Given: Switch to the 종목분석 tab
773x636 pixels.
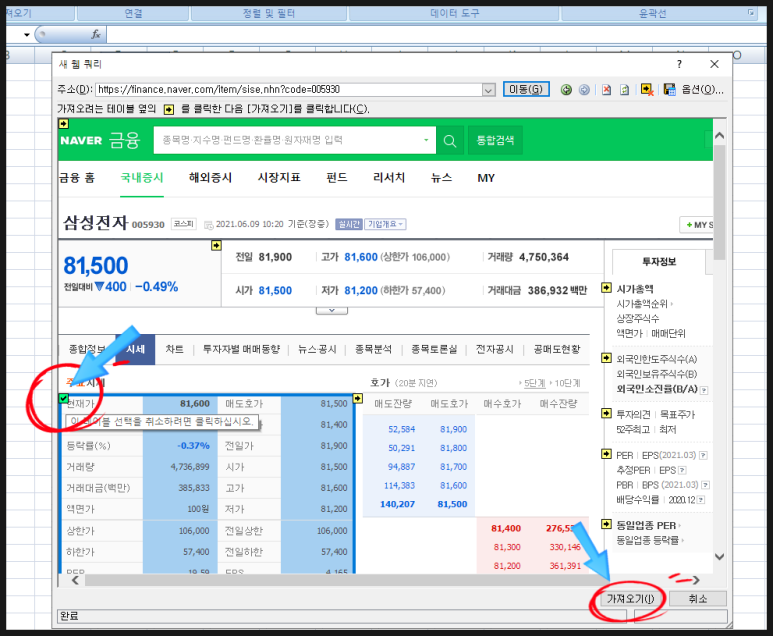Looking at the screenshot, I should pyautogui.click(x=373, y=350).
